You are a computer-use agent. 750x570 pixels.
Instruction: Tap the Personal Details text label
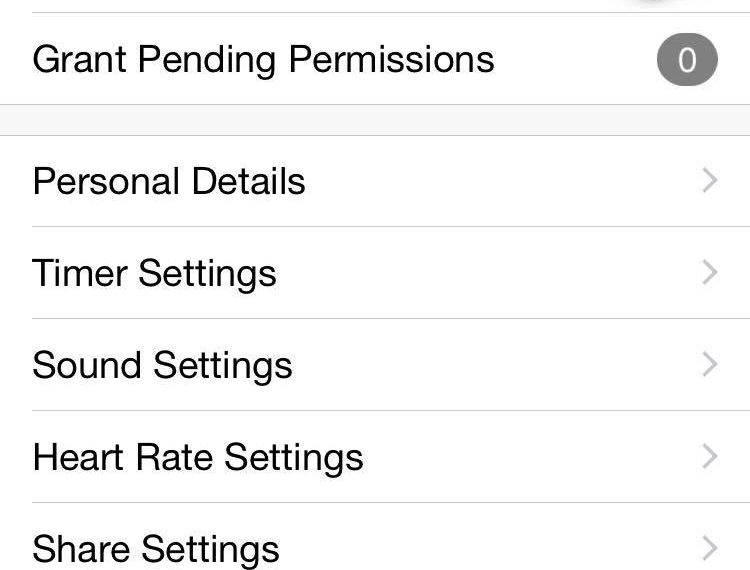[169, 181]
